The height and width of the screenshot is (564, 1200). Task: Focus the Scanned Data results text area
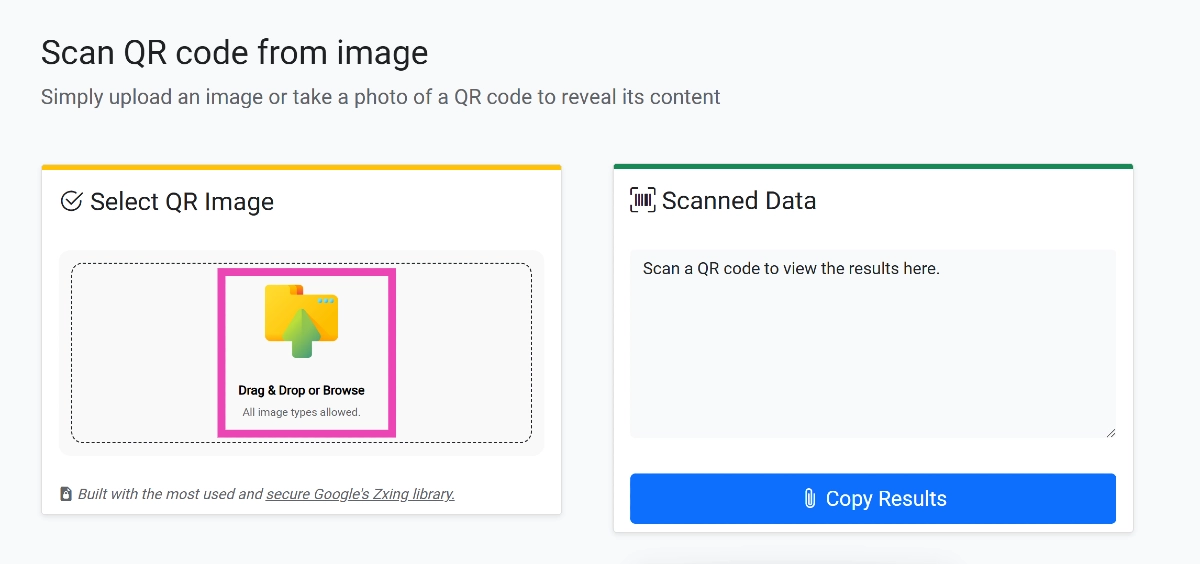pos(872,344)
